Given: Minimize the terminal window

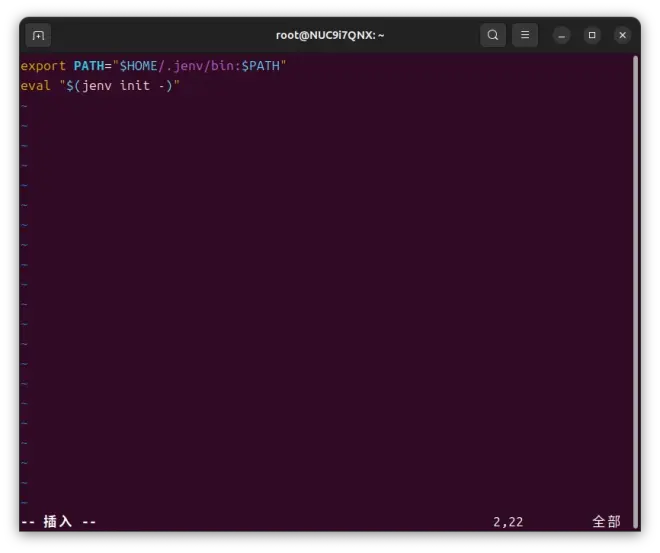Looking at the screenshot, I should click(x=562, y=35).
